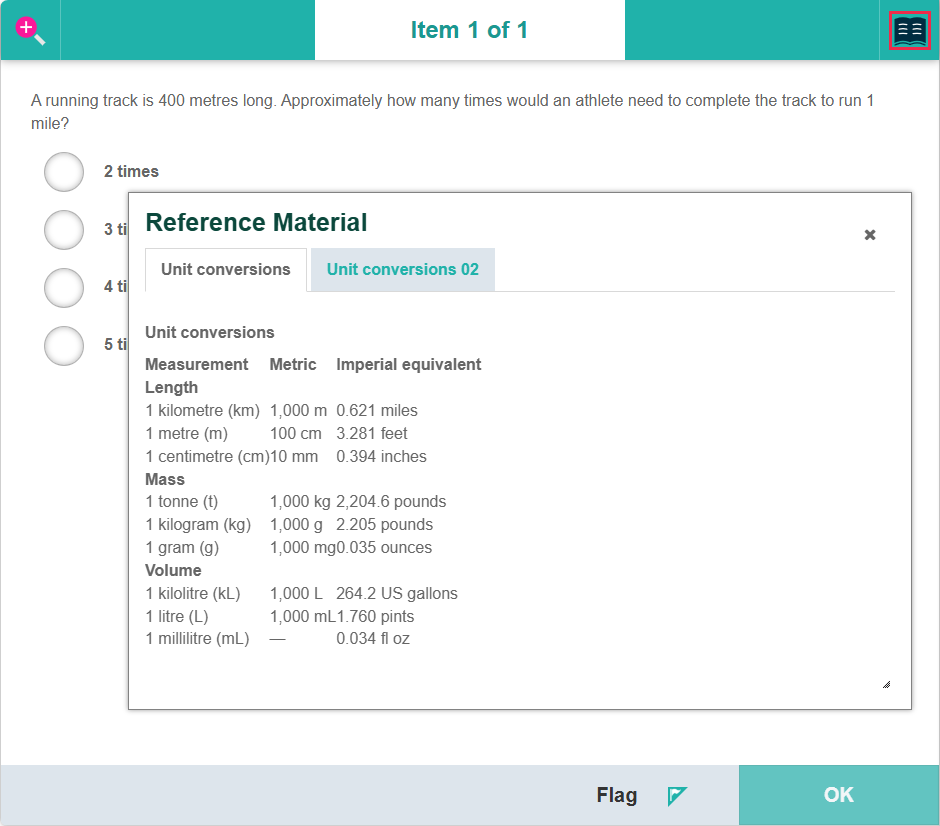Click the '1 tonne (t)' row label

[x=182, y=502]
